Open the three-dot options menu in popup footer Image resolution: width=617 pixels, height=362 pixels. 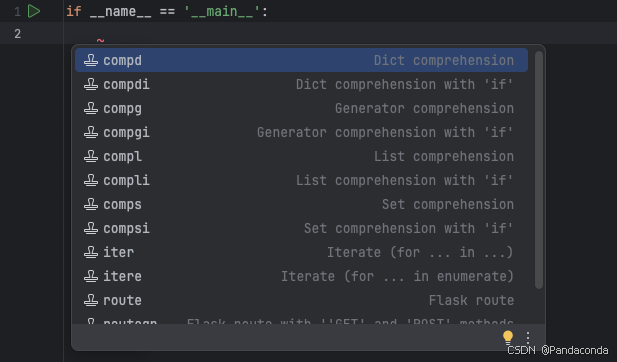click(x=528, y=337)
